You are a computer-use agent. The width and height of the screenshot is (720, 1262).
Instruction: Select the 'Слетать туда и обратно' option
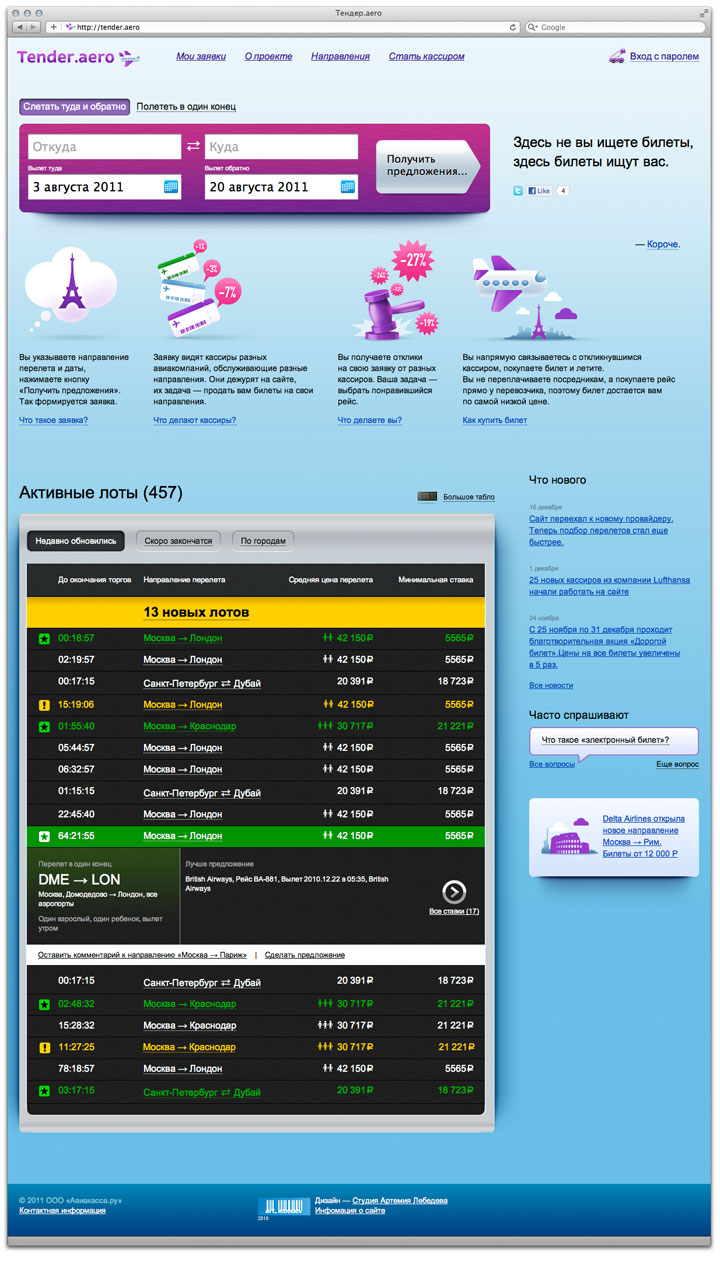coord(74,106)
